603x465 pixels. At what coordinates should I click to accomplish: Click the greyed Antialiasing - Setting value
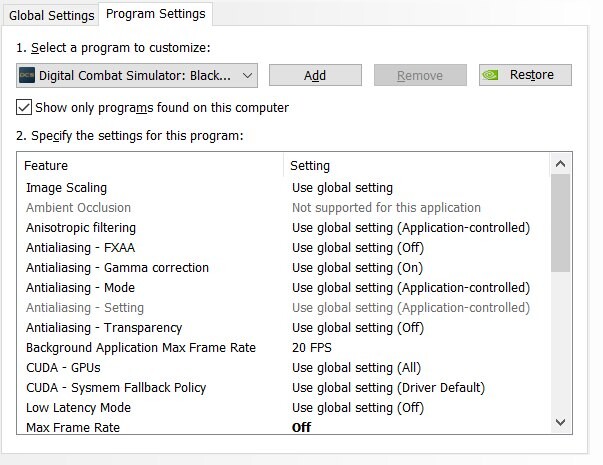(x=411, y=308)
